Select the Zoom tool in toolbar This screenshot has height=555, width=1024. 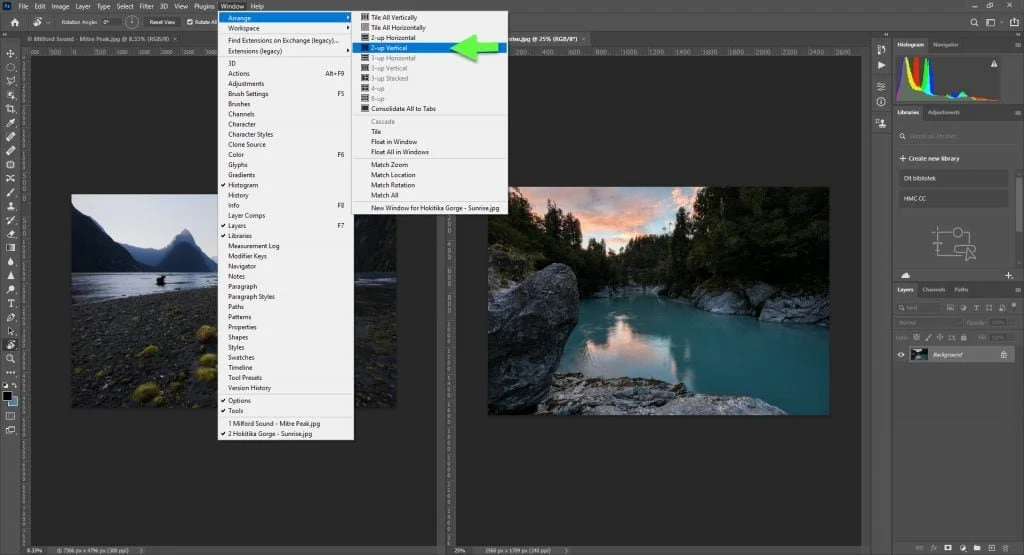[10, 358]
